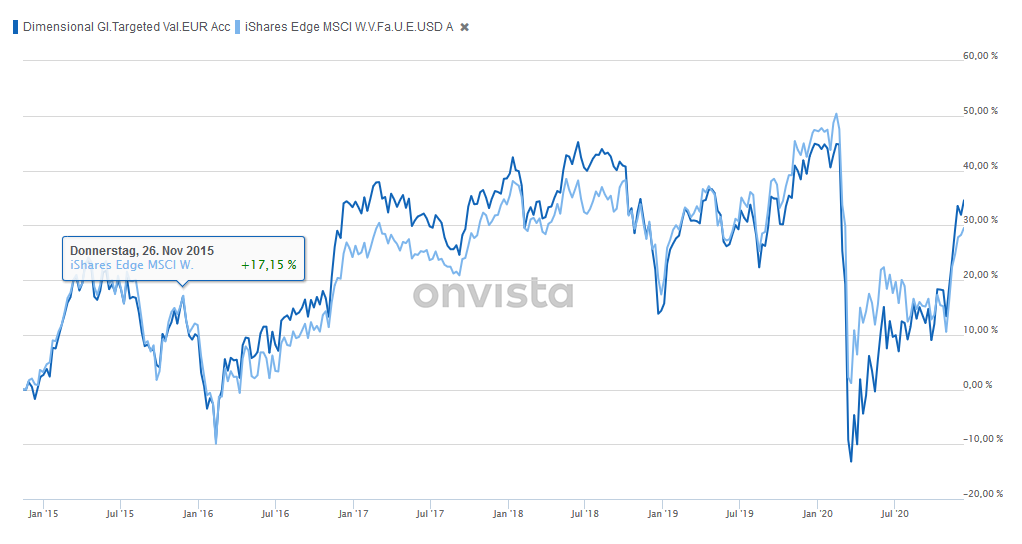Click the Jan '20 x-axis label
Viewport: 1022px width, 544px height.
tap(817, 514)
